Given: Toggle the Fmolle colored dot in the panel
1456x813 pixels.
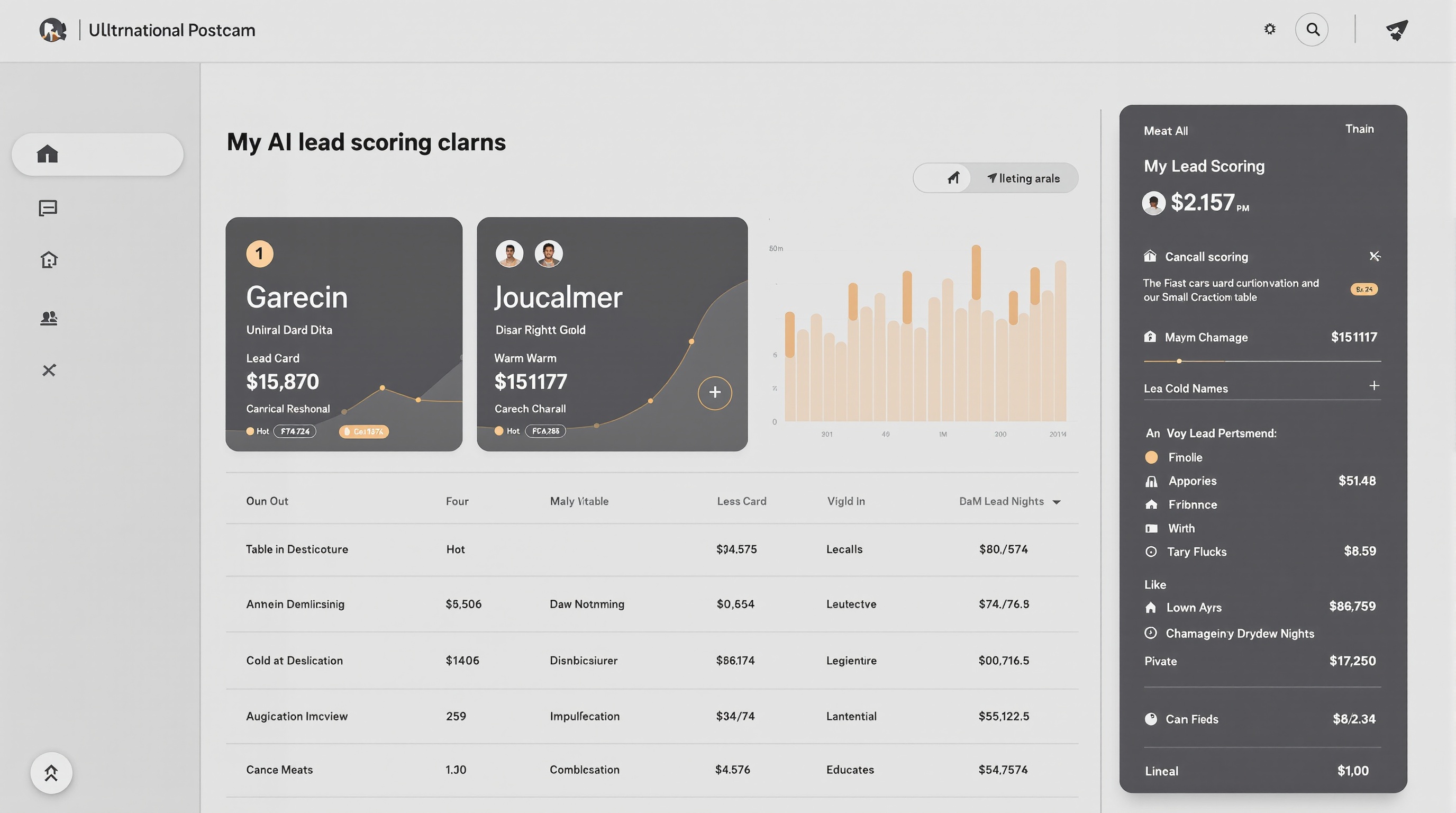Looking at the screenshot, I should coord(1151,457).
